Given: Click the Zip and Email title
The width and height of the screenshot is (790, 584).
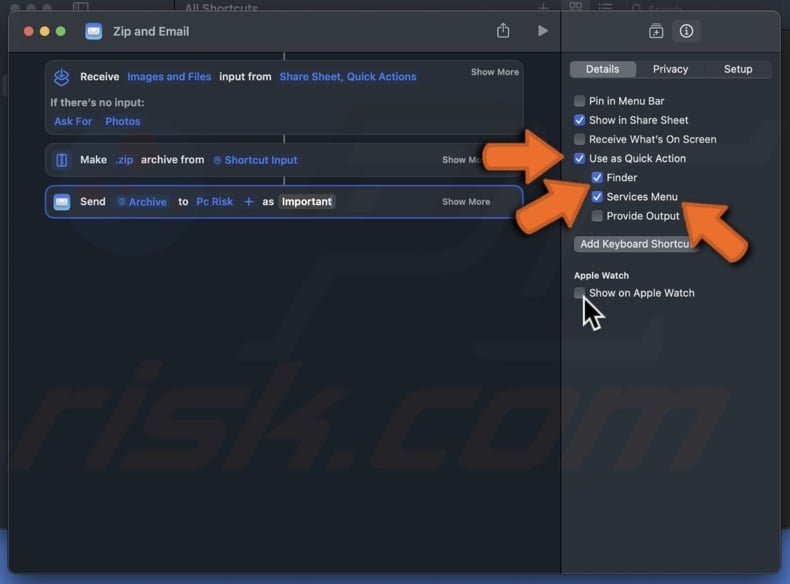Looking at the screenshot, I should click(151, 31).
